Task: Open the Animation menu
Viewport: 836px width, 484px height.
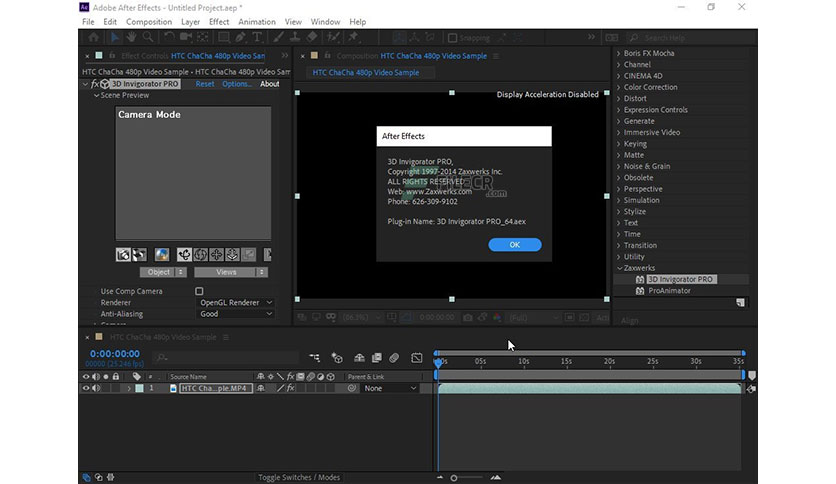Action: point(256,22)
